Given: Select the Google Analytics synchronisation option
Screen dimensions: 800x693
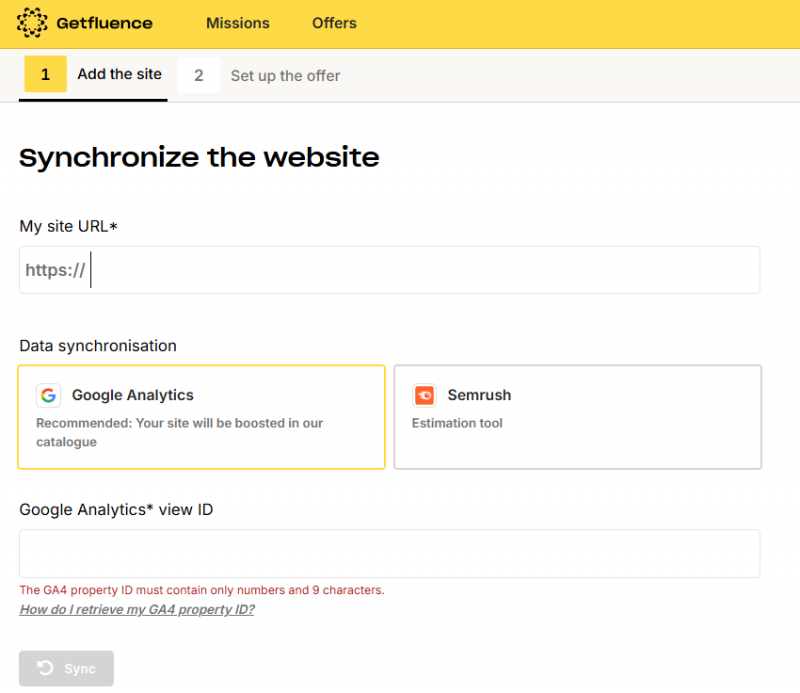Looking at the screenshot, I should click(x=201, y=416).
